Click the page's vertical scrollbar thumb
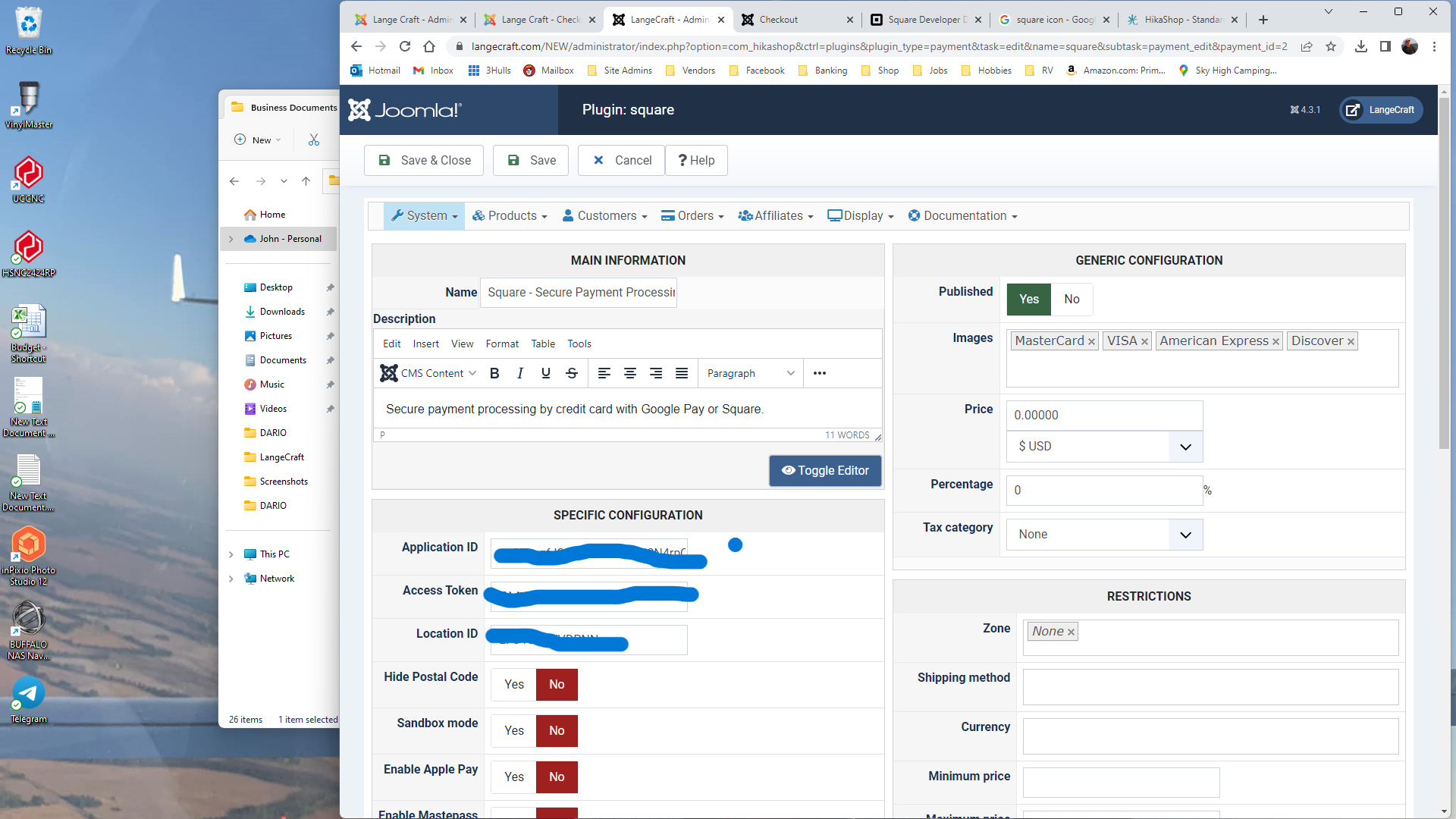 tap(1444, 273)
